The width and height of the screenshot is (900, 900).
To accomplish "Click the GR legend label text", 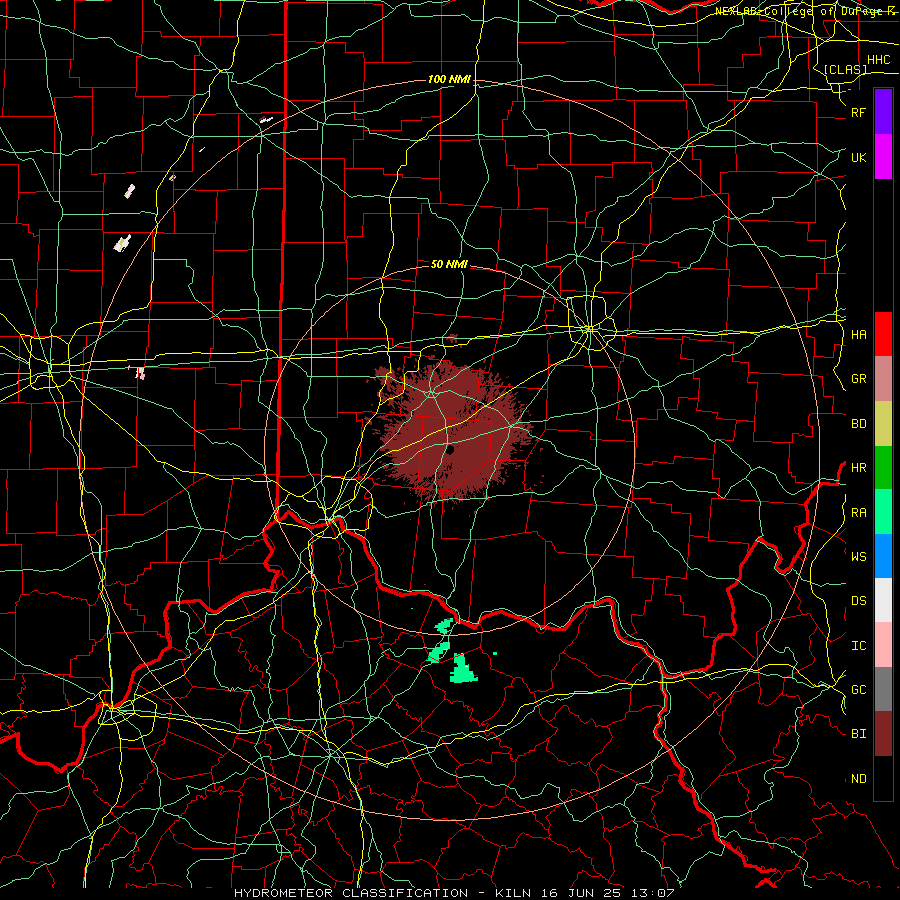I will tap(859, 379).
